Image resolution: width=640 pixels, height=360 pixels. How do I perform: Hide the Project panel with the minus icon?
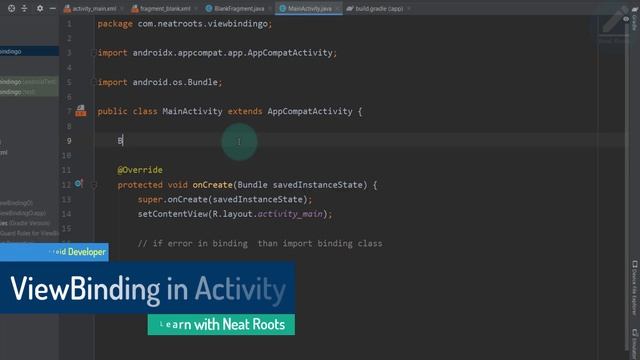pos(52,8)
